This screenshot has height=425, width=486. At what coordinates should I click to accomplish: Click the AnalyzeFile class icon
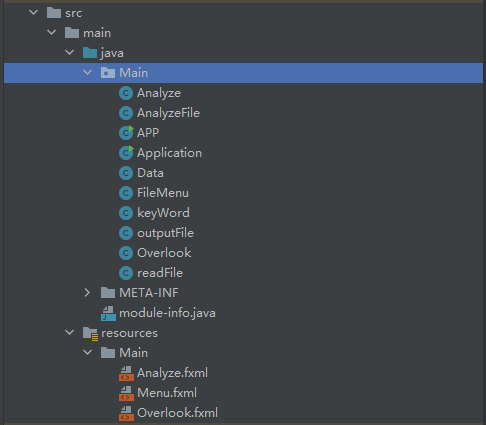(126, 113)
